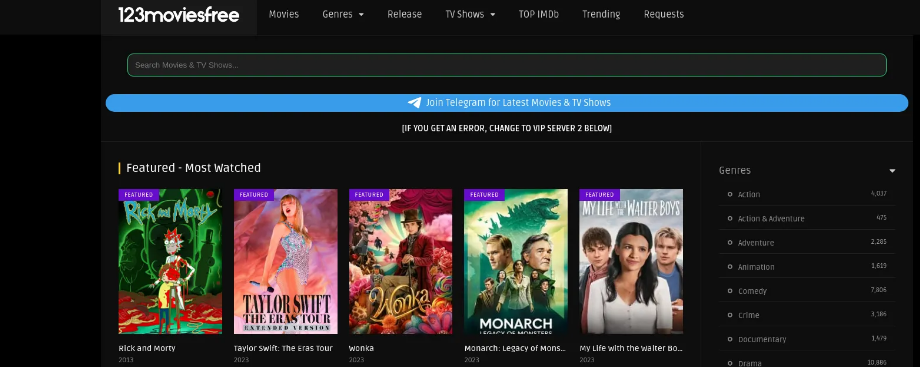Open the TOP IMDb page
This screenshot has width=920, height=367.
(539, 14)
